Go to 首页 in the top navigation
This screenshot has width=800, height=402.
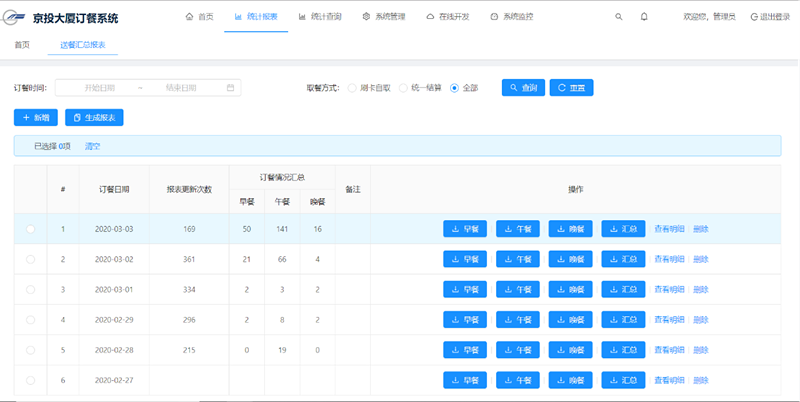tap(200, 17)
